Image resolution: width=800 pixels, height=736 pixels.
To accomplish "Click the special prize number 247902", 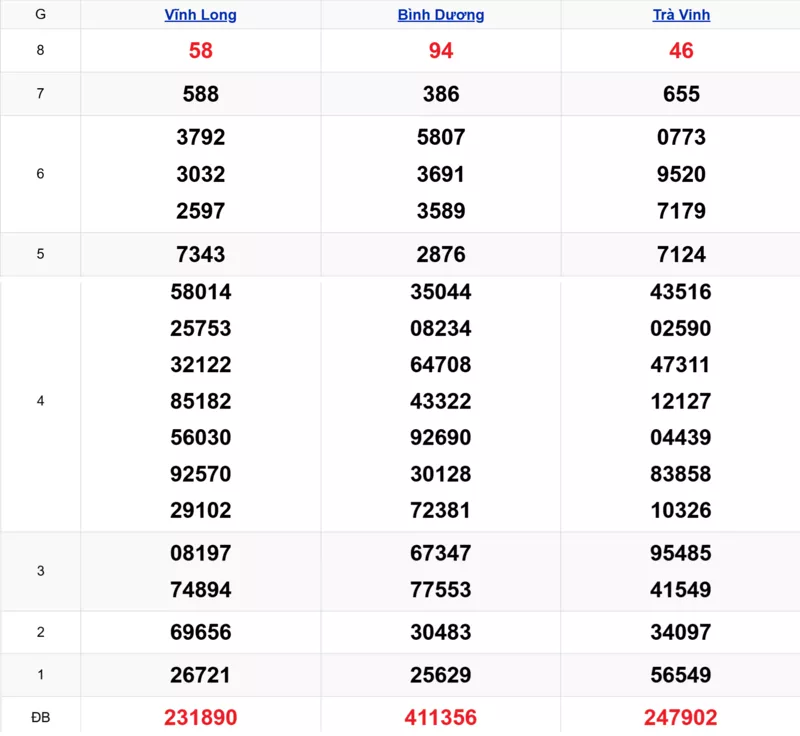I will tap(681, 717).
